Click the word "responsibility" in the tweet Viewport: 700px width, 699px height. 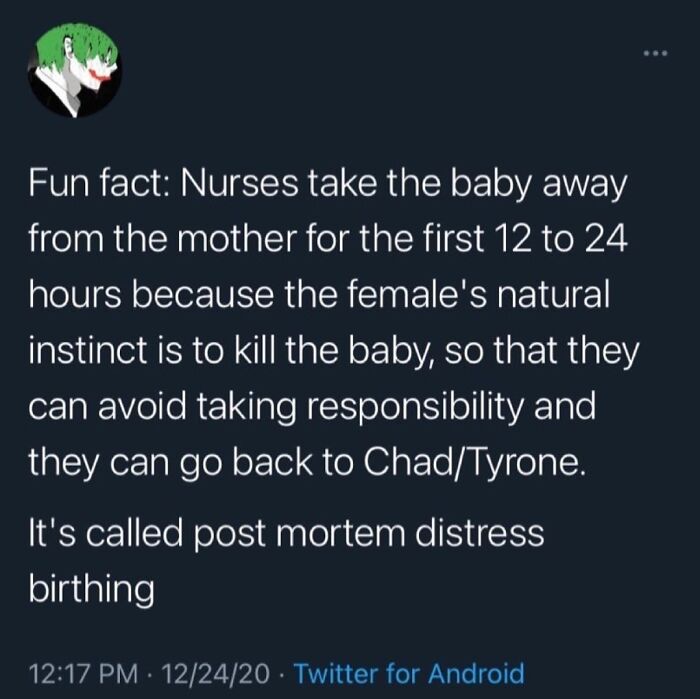(414, 407)
